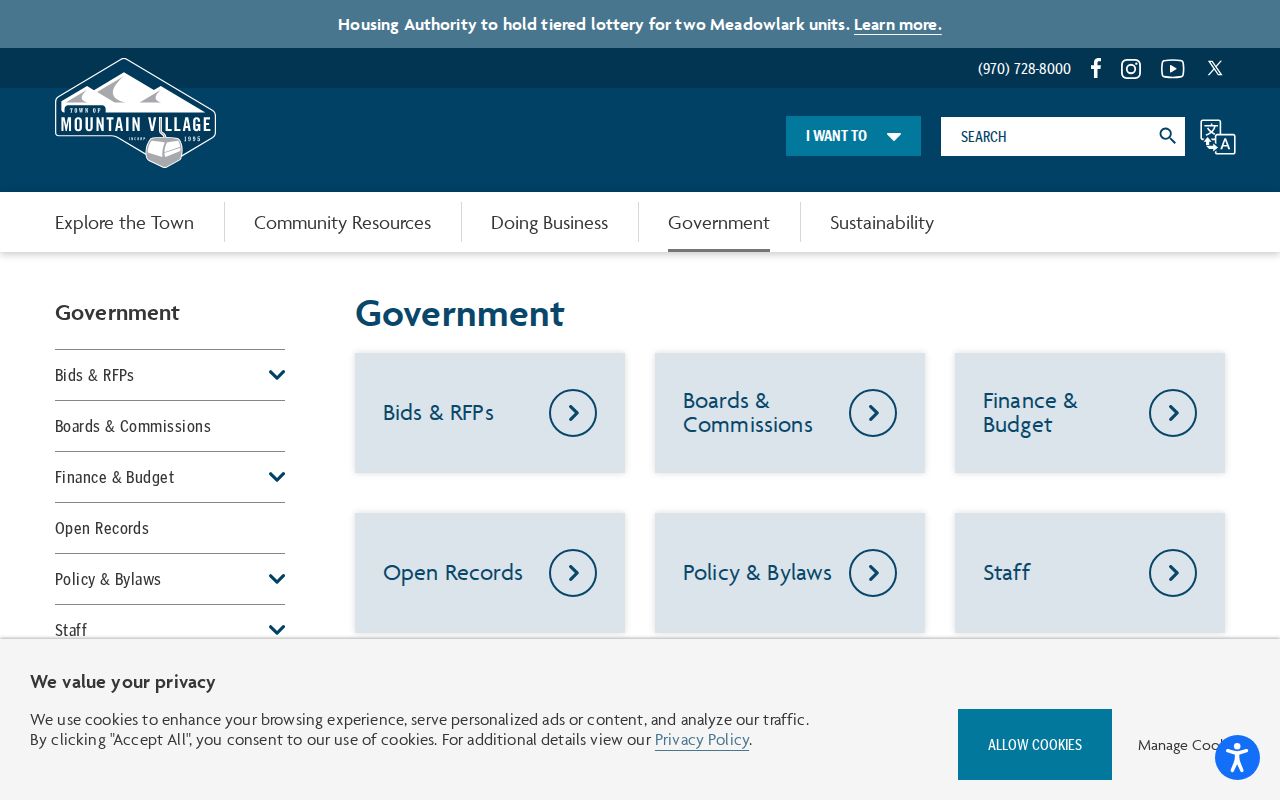
Task: Follow the Learn more banner link
Action: tap(898, 24)
